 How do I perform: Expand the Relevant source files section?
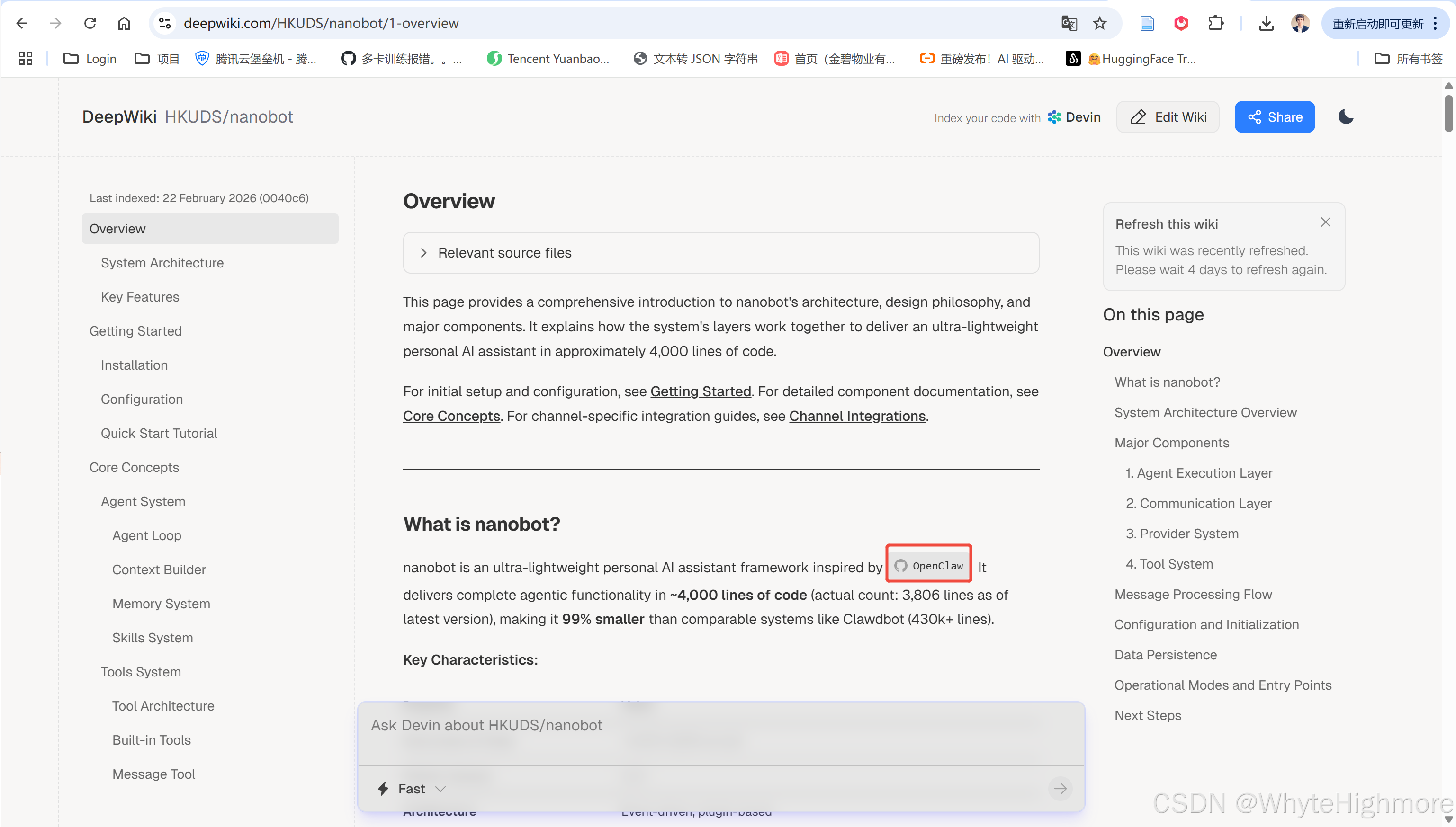(721, 253)
